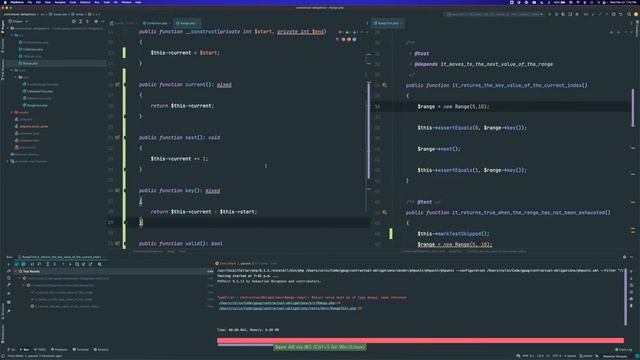Expand the vendor folder in Project tree

click(x=12, y=112)
